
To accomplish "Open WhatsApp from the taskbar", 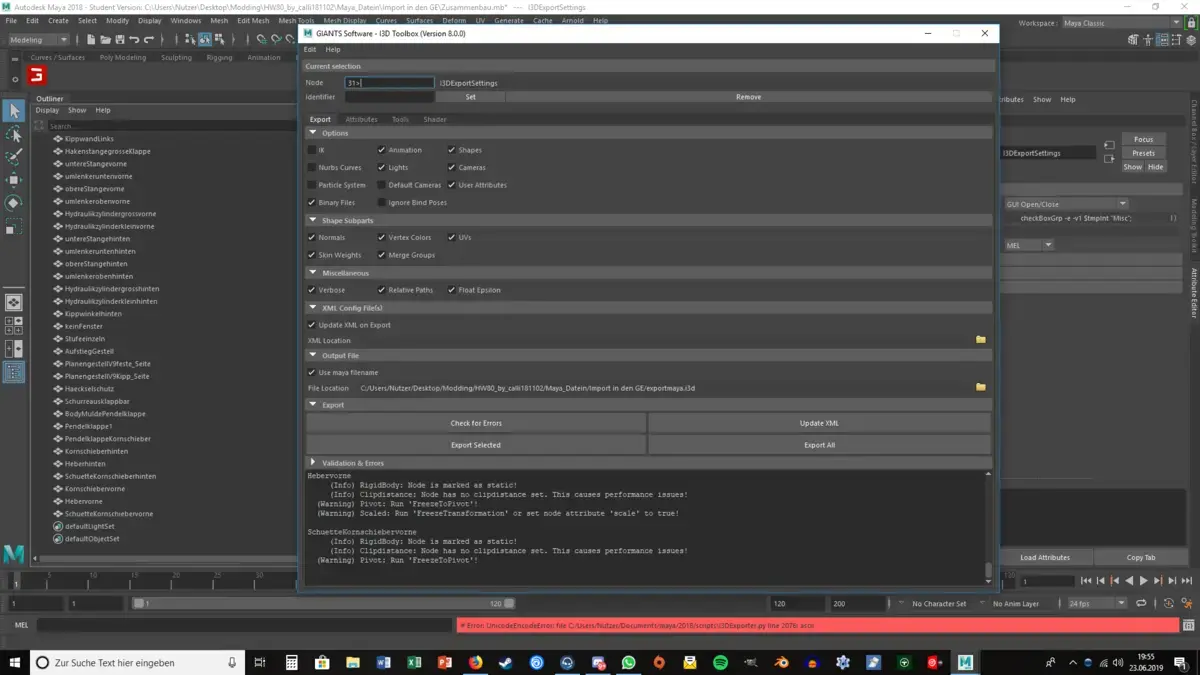I will coord(628,662).
